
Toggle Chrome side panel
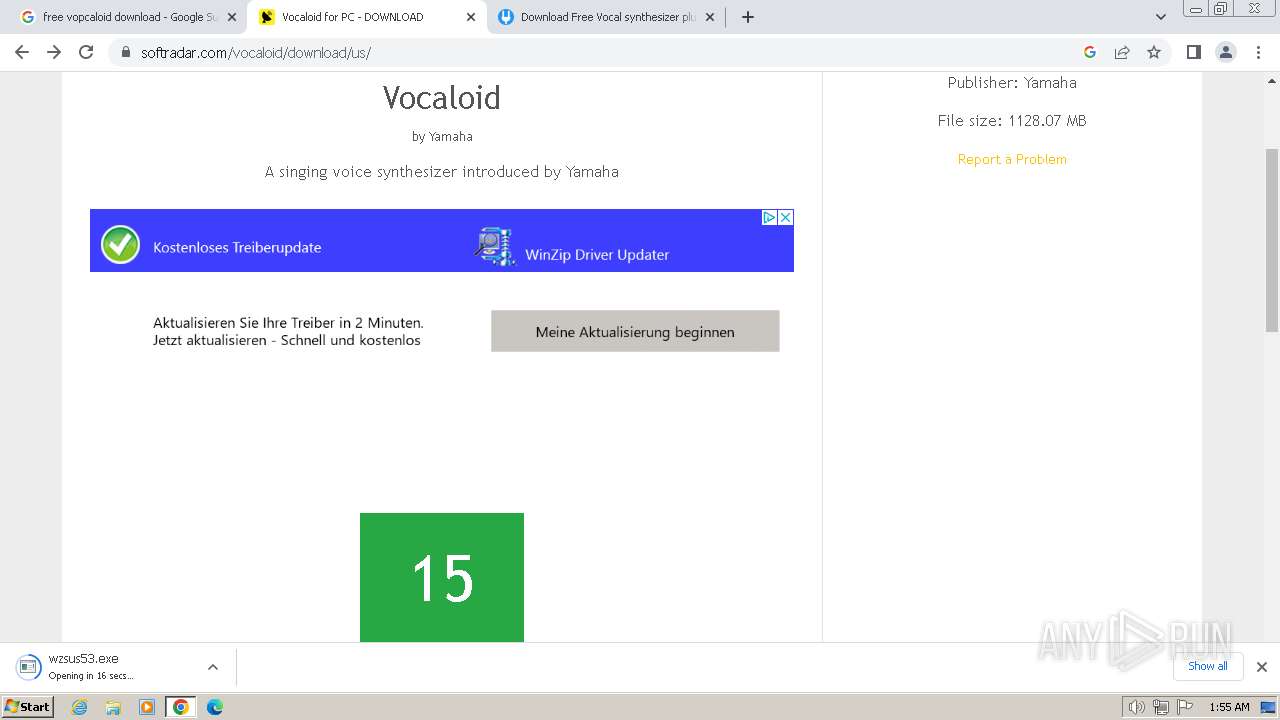point(1193,52)
